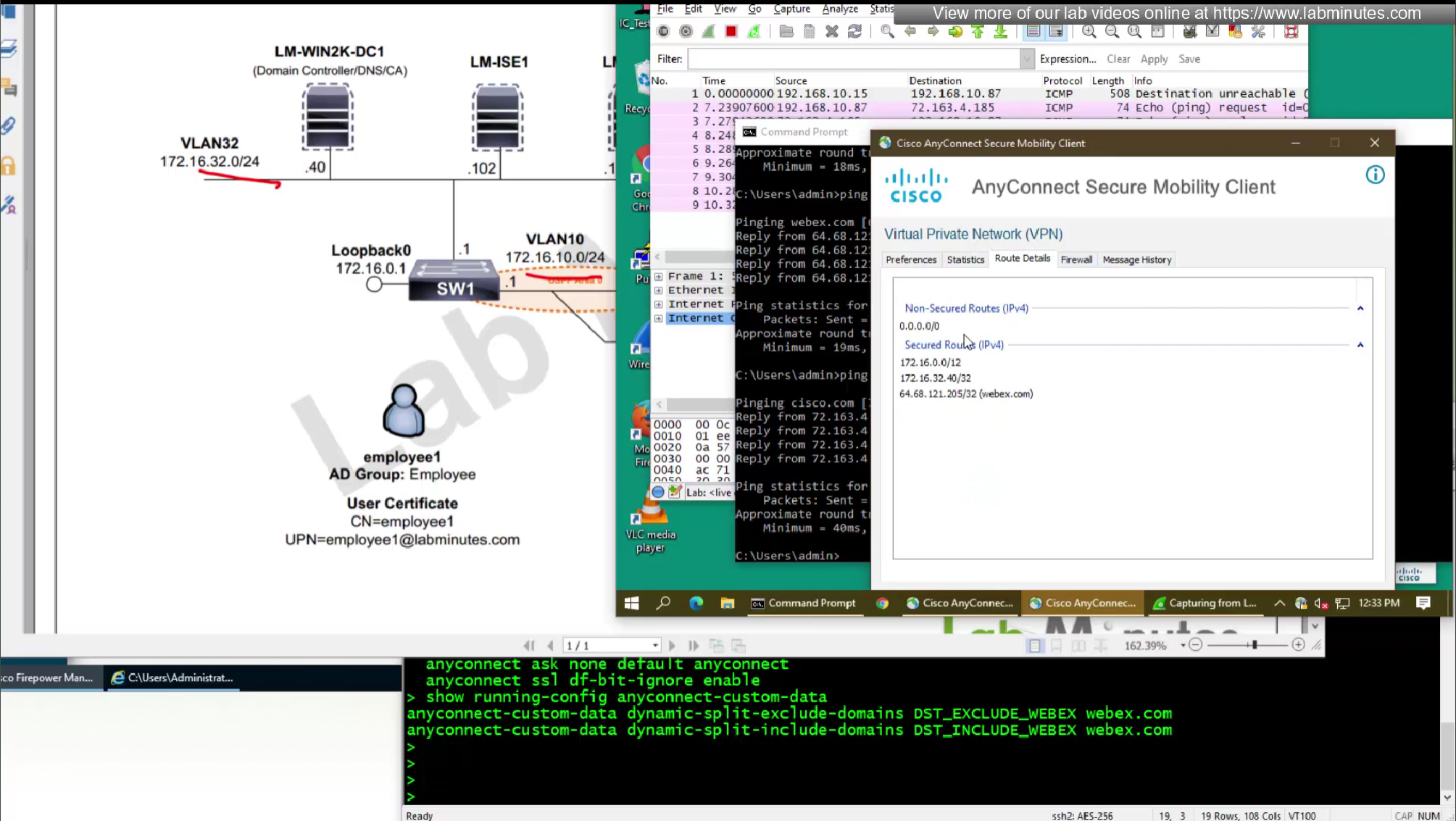
Task: Click the Wireshark reload capture icon
Action: pyautogui.click(x=855, y=31)
